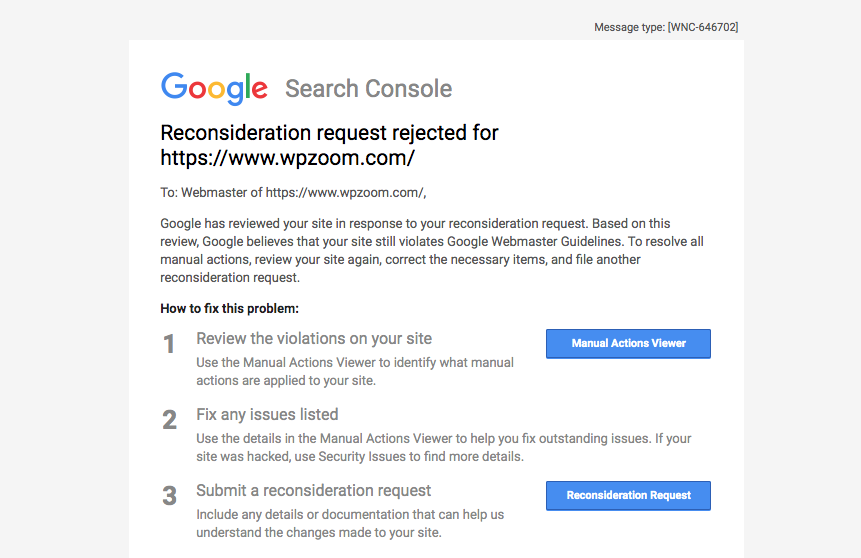The image size is (861, 558).
Task: Click 'Review the violations on your site' heading
Action: (x=314, y=339)
